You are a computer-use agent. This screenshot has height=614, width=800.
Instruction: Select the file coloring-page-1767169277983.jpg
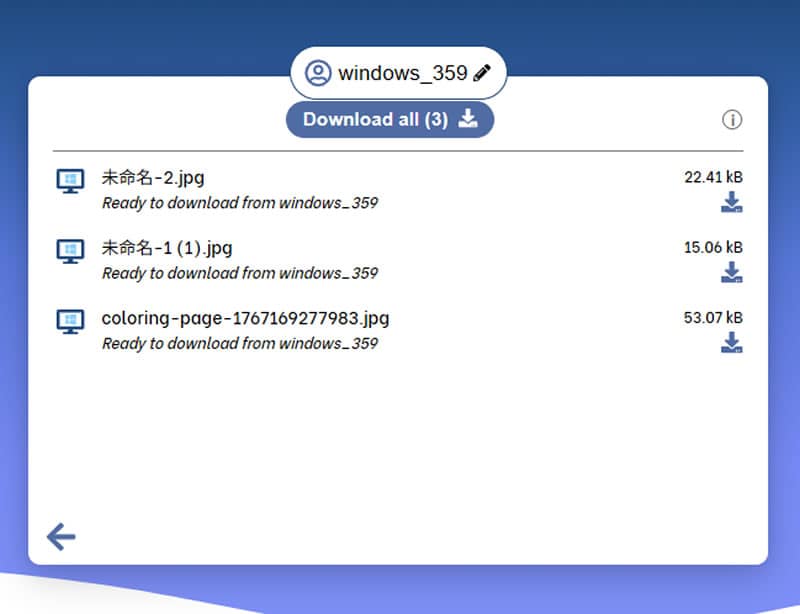click(x=245, y=319)
